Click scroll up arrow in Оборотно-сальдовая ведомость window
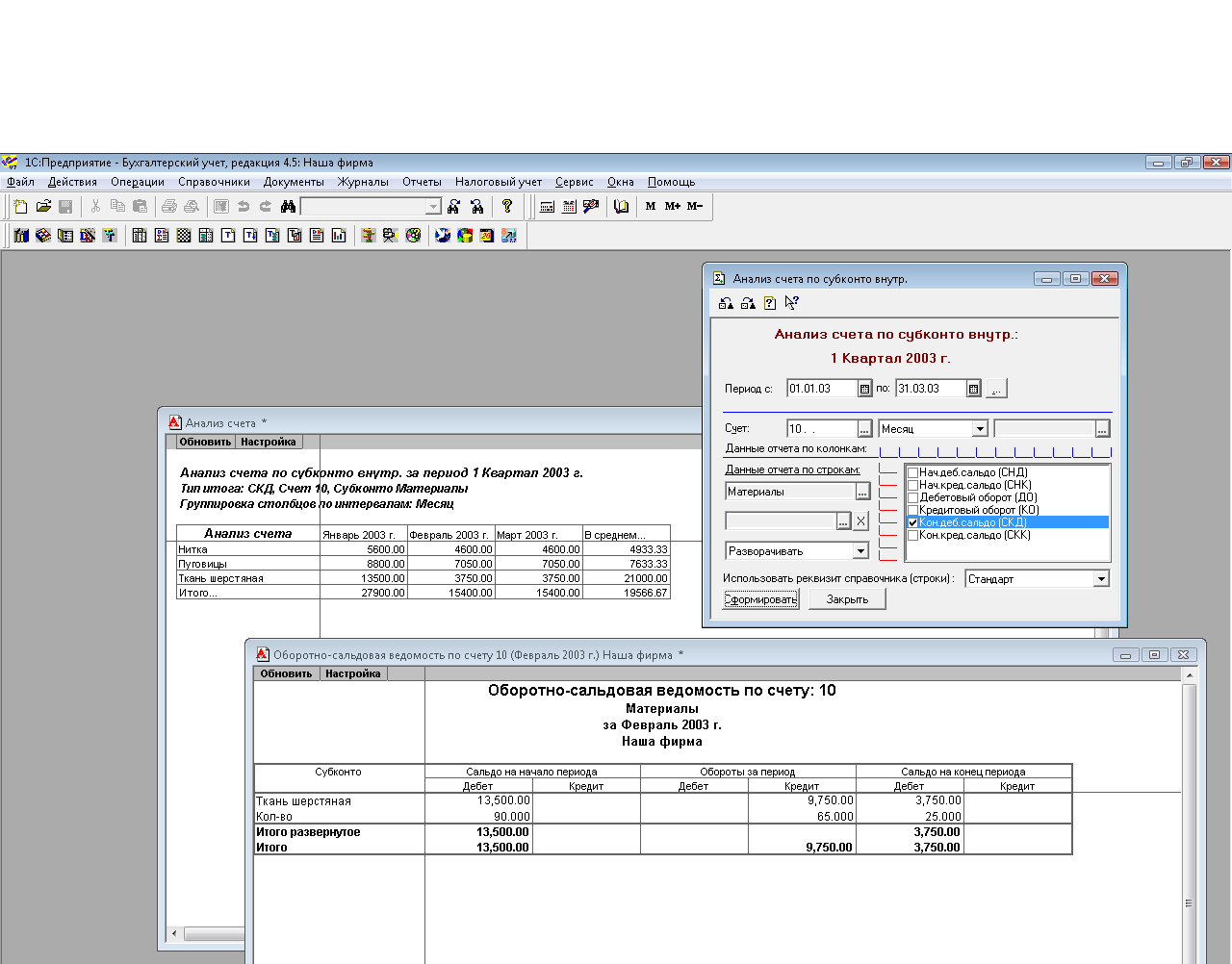The image size is (1232, 964). (1190, 675)
